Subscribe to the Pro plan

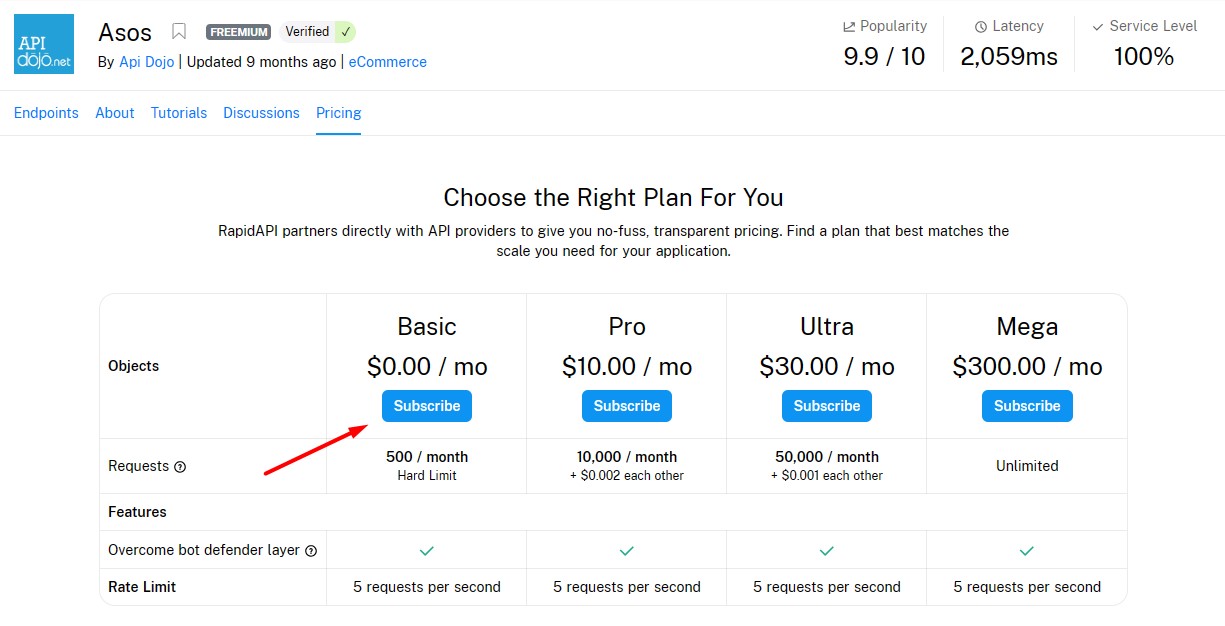click(x=627, y=406)
